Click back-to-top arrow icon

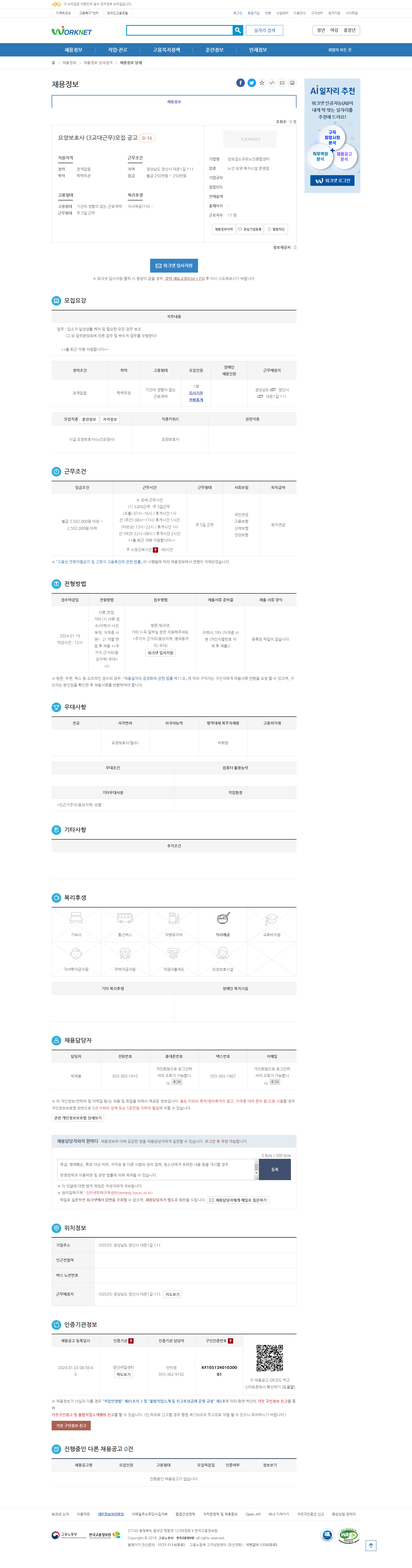click(371, 1545)
